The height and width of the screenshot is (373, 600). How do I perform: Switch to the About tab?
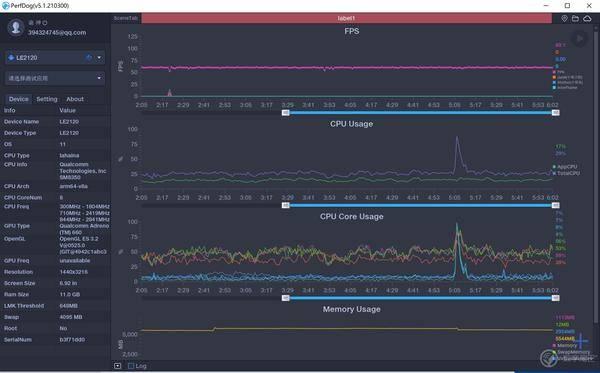click(75, 99)
